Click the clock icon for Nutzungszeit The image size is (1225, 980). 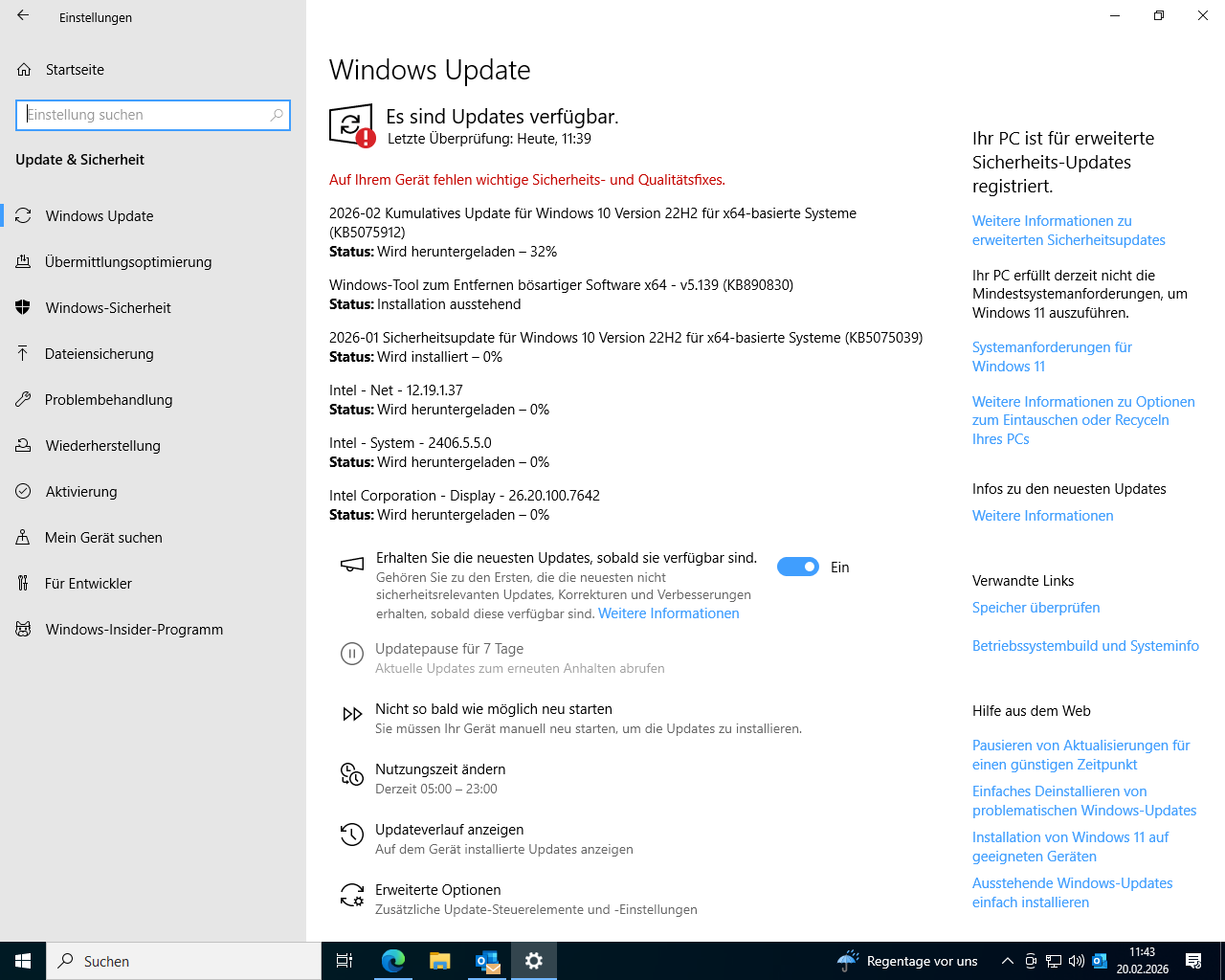coord(352,774)
